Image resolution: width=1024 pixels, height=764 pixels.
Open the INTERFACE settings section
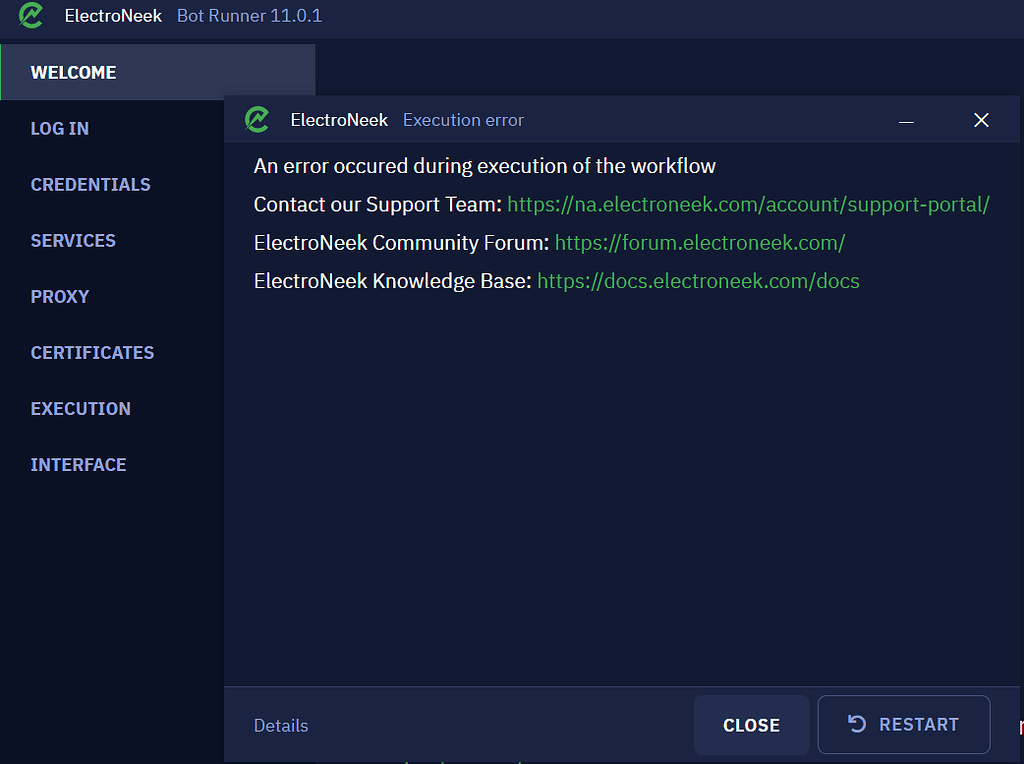tap(78, 464)
